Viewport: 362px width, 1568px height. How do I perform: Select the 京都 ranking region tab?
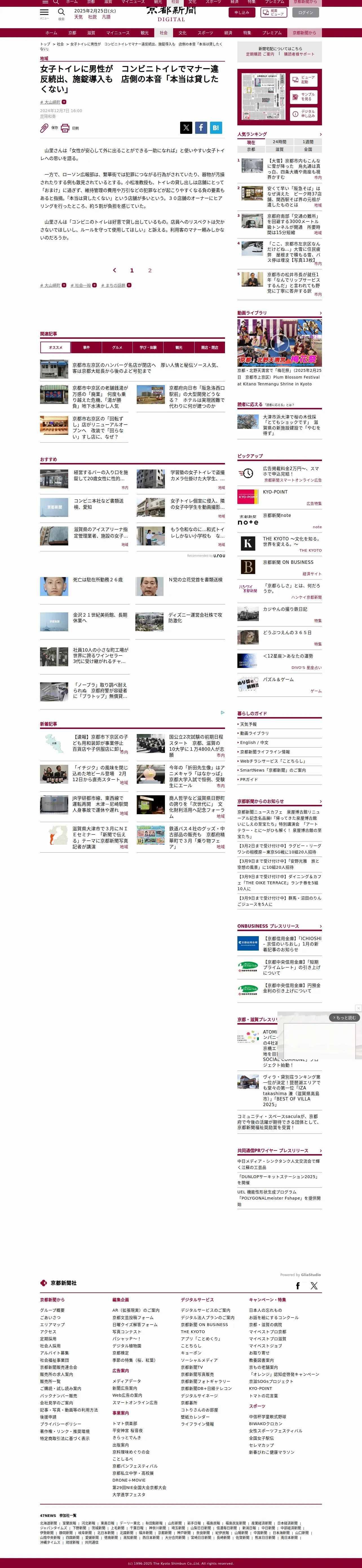coord(251,149)
